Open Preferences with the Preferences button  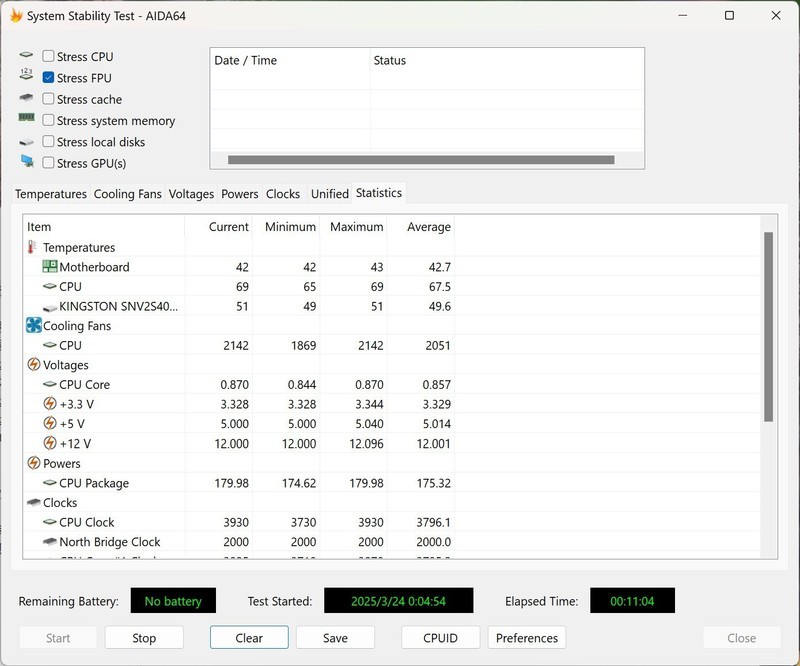tap(527, 637)
